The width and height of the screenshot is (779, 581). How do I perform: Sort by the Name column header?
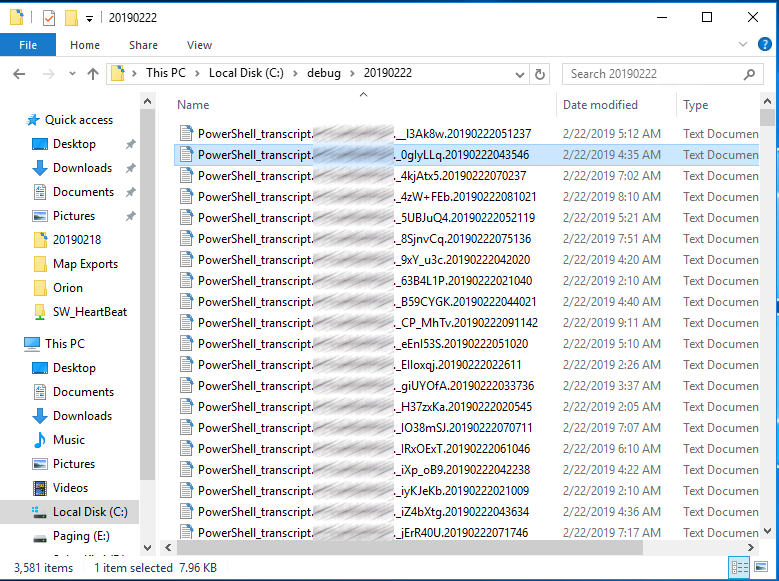(x=193, y=105)
